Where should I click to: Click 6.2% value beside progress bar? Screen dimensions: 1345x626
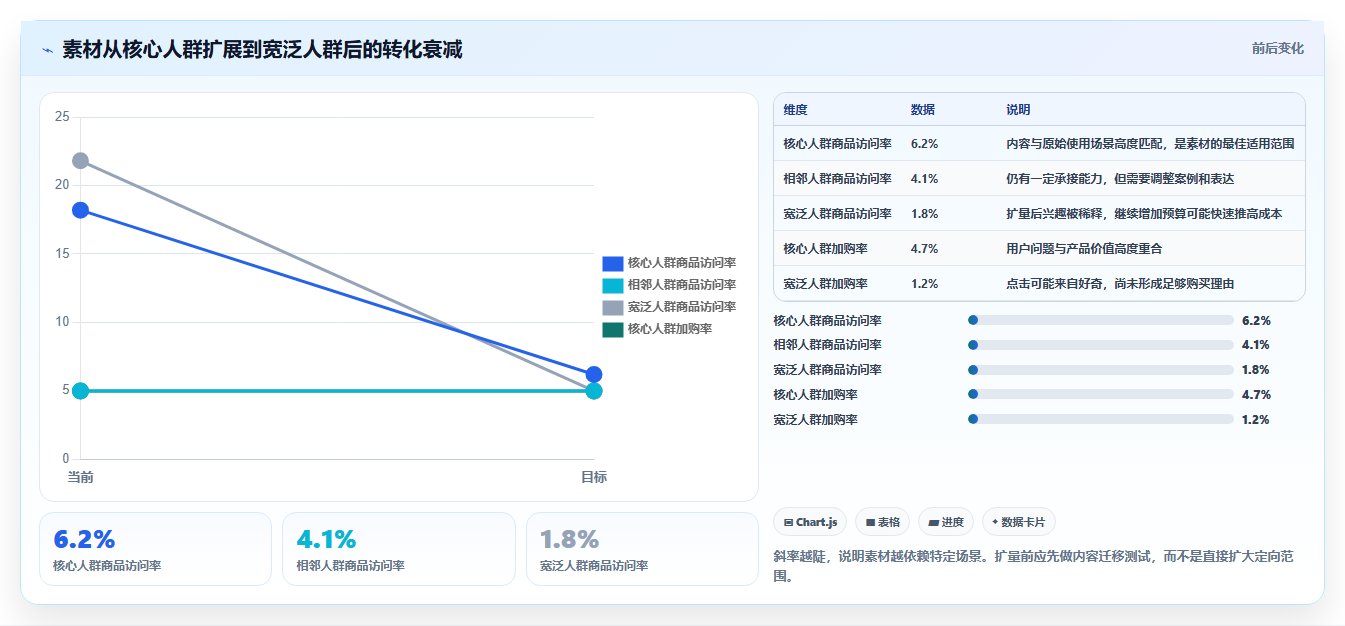coord(1256,321)
